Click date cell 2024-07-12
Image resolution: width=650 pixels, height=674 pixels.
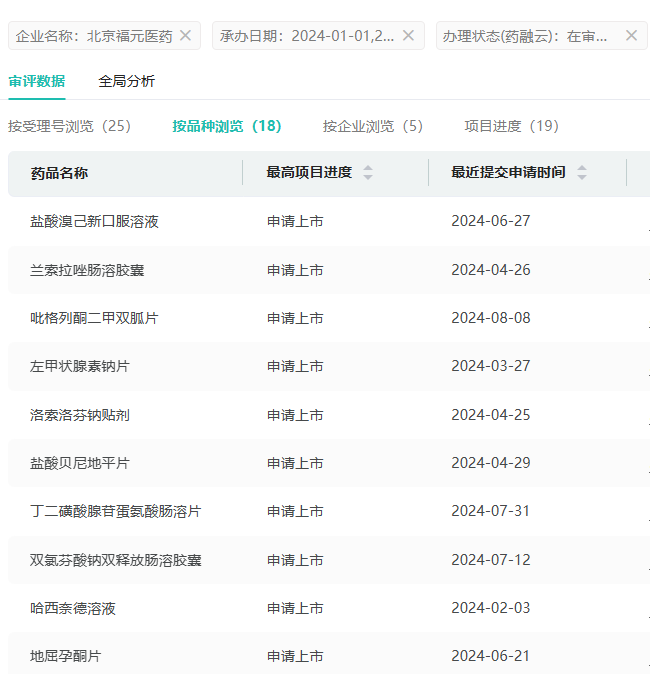tap(491, 560)
